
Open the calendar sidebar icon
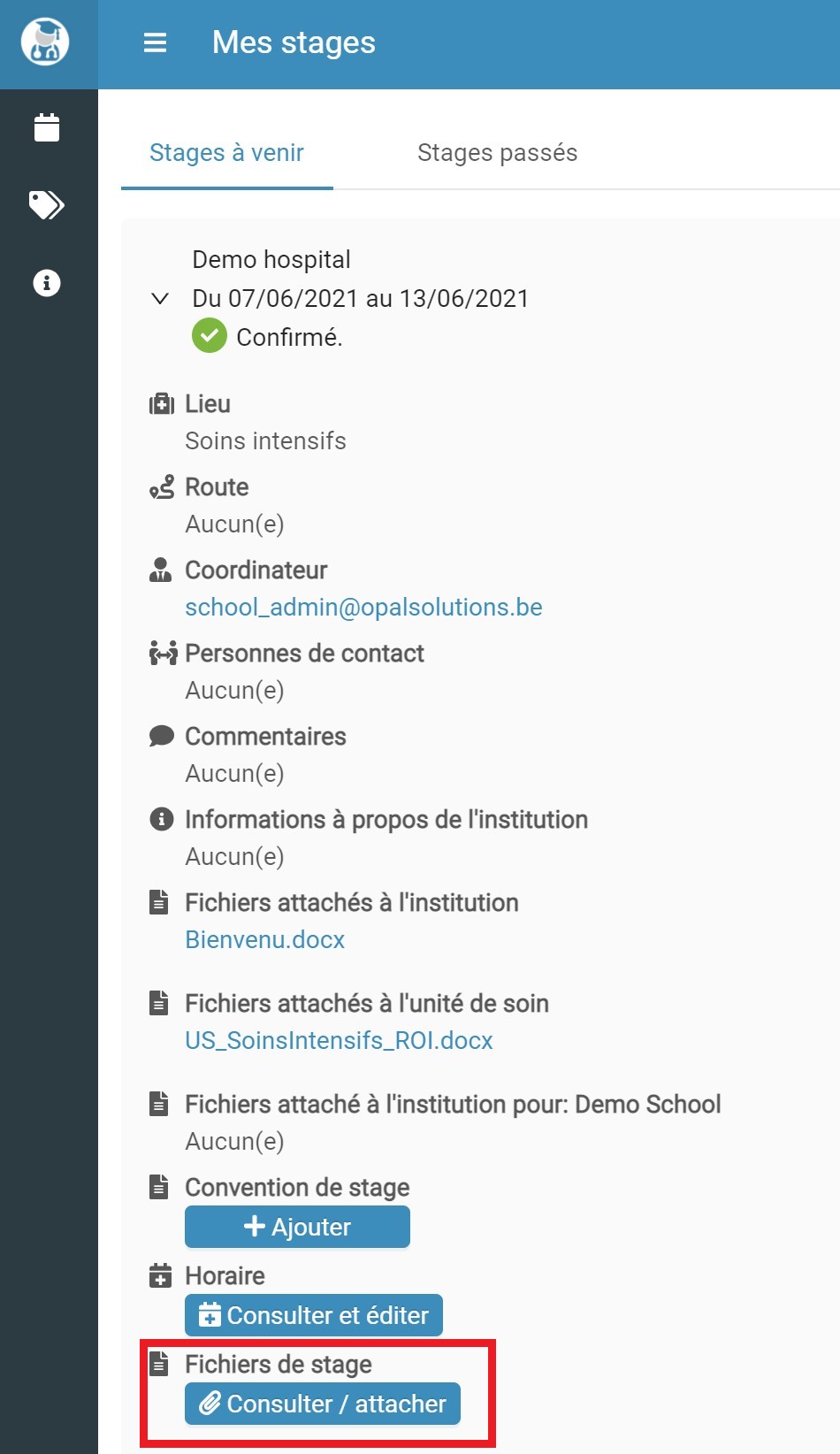click(47, 127)
